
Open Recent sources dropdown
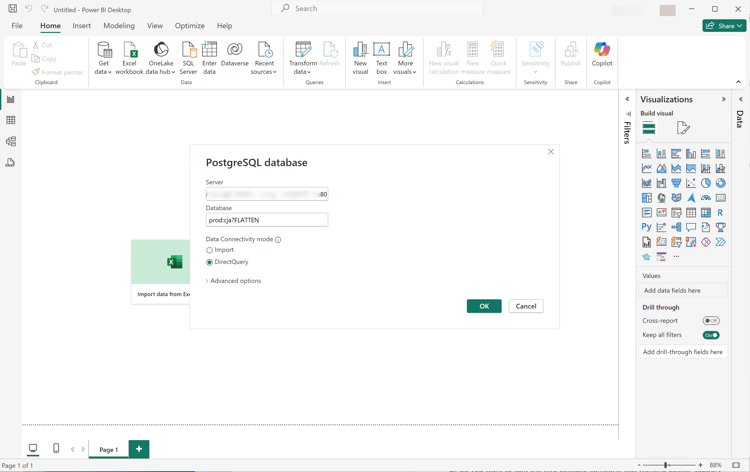coord(264,58)
